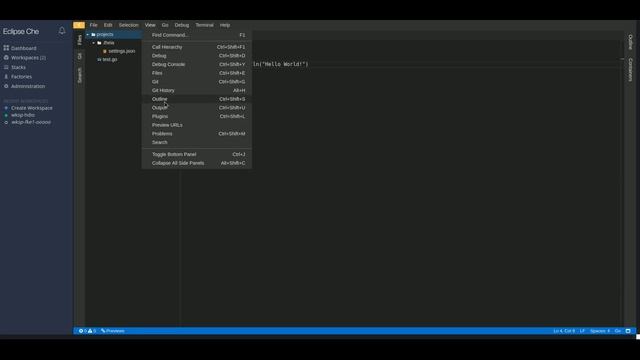Screen dimensions: 640x360
Task: Select Output in the View menu
Action: click(x=197, y=108)
